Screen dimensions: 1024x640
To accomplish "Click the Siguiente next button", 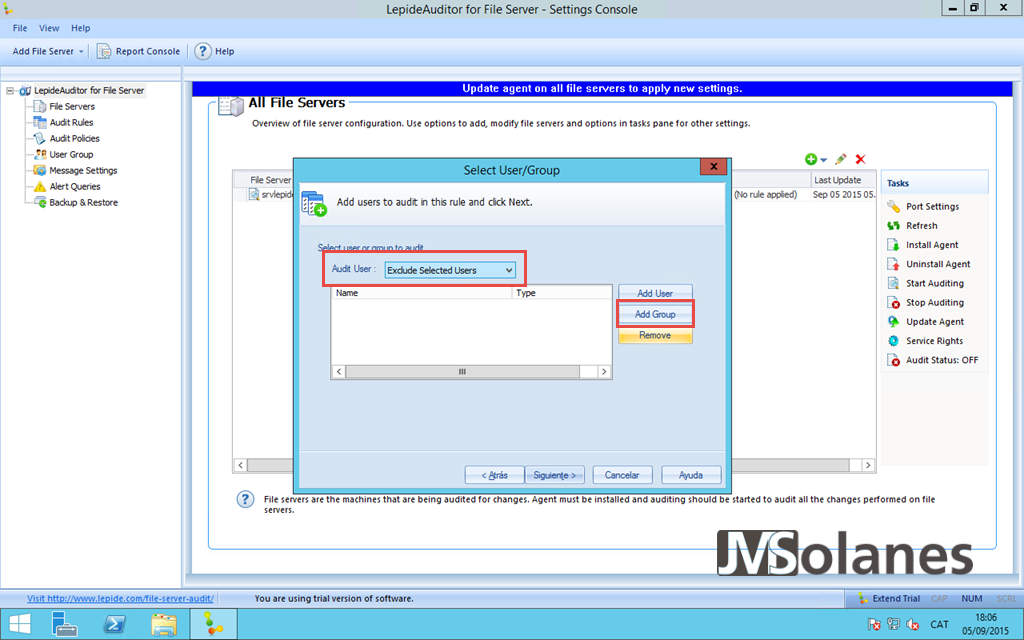I will click(x=554, y=475).
